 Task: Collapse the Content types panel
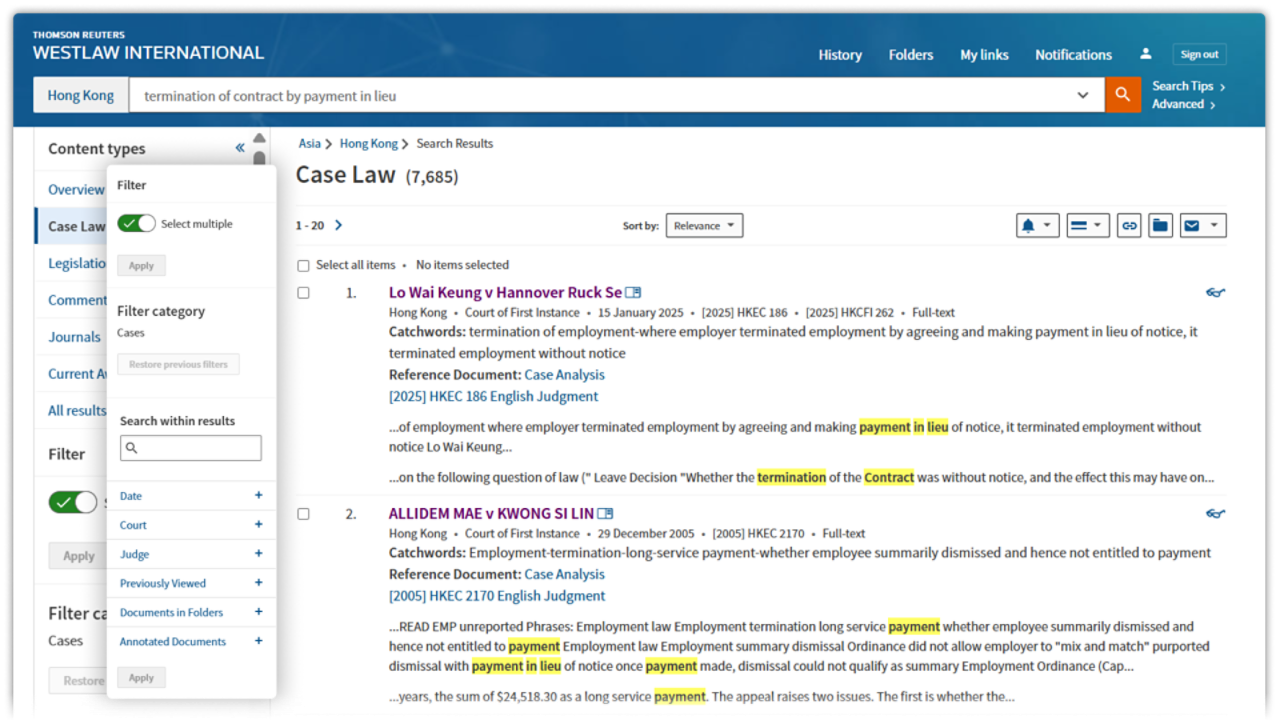[240, 148]
